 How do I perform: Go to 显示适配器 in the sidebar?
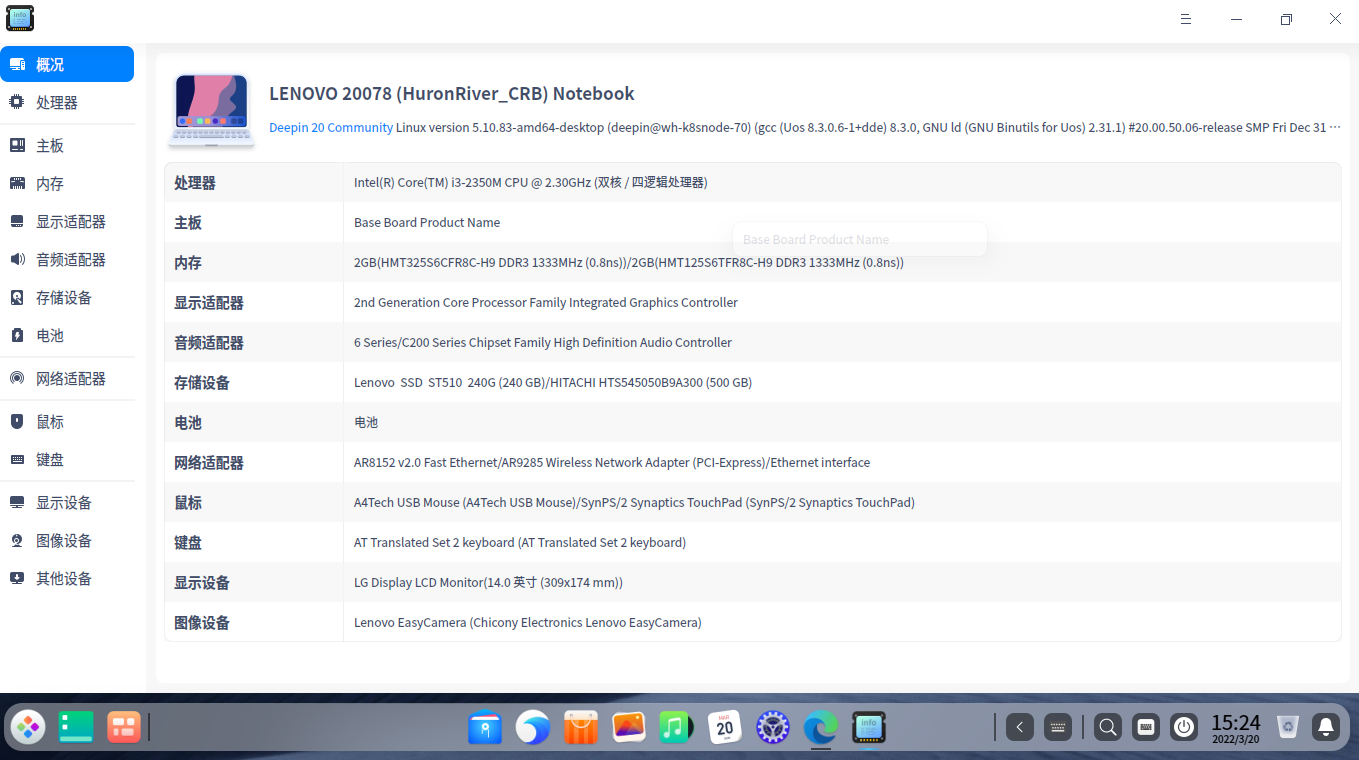coord(67,222)
